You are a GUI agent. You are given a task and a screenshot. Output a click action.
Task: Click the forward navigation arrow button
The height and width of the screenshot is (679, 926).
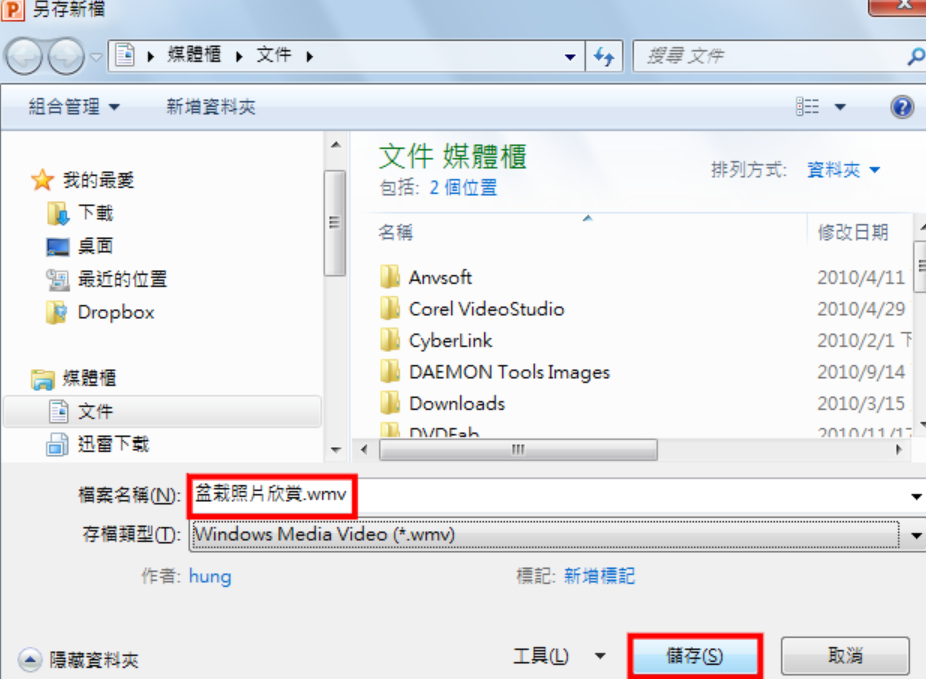[x=66, y=57]
